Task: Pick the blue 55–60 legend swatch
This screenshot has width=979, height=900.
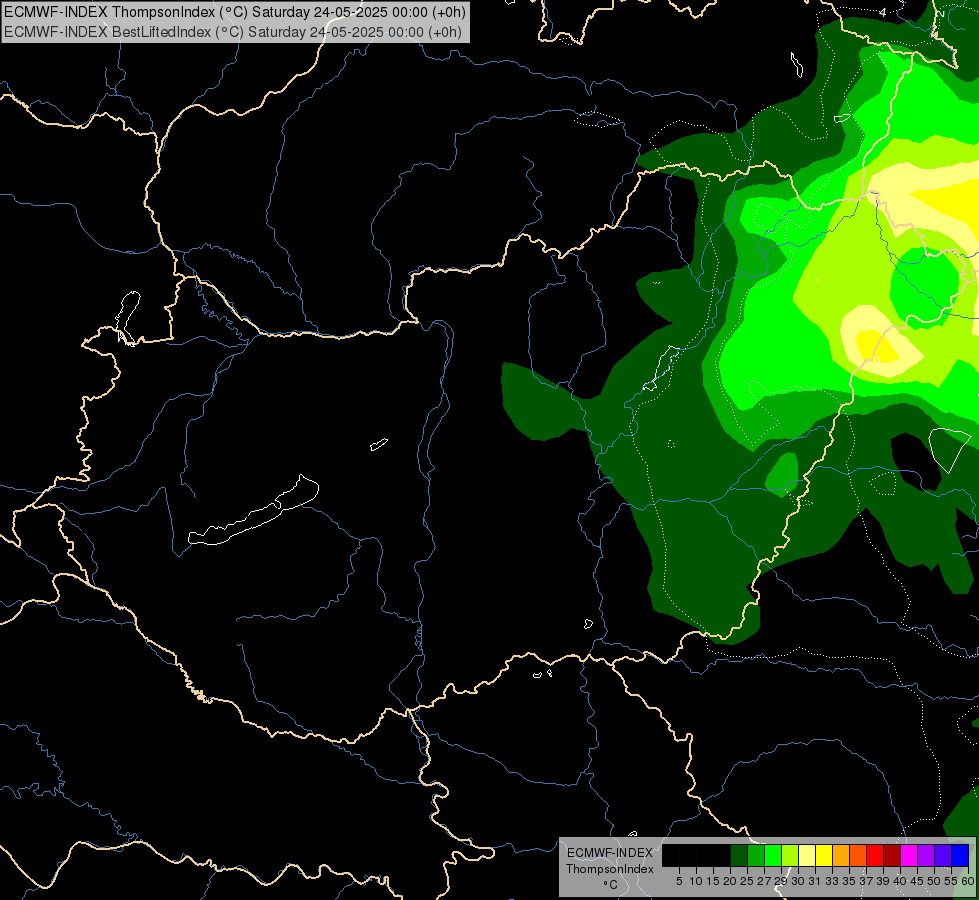Action: tap(960, 855)
